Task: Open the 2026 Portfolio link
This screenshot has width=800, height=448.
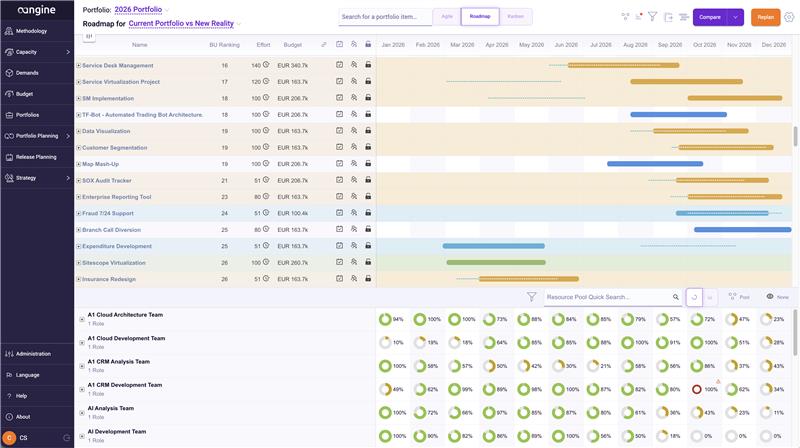Action: point(138,9)
